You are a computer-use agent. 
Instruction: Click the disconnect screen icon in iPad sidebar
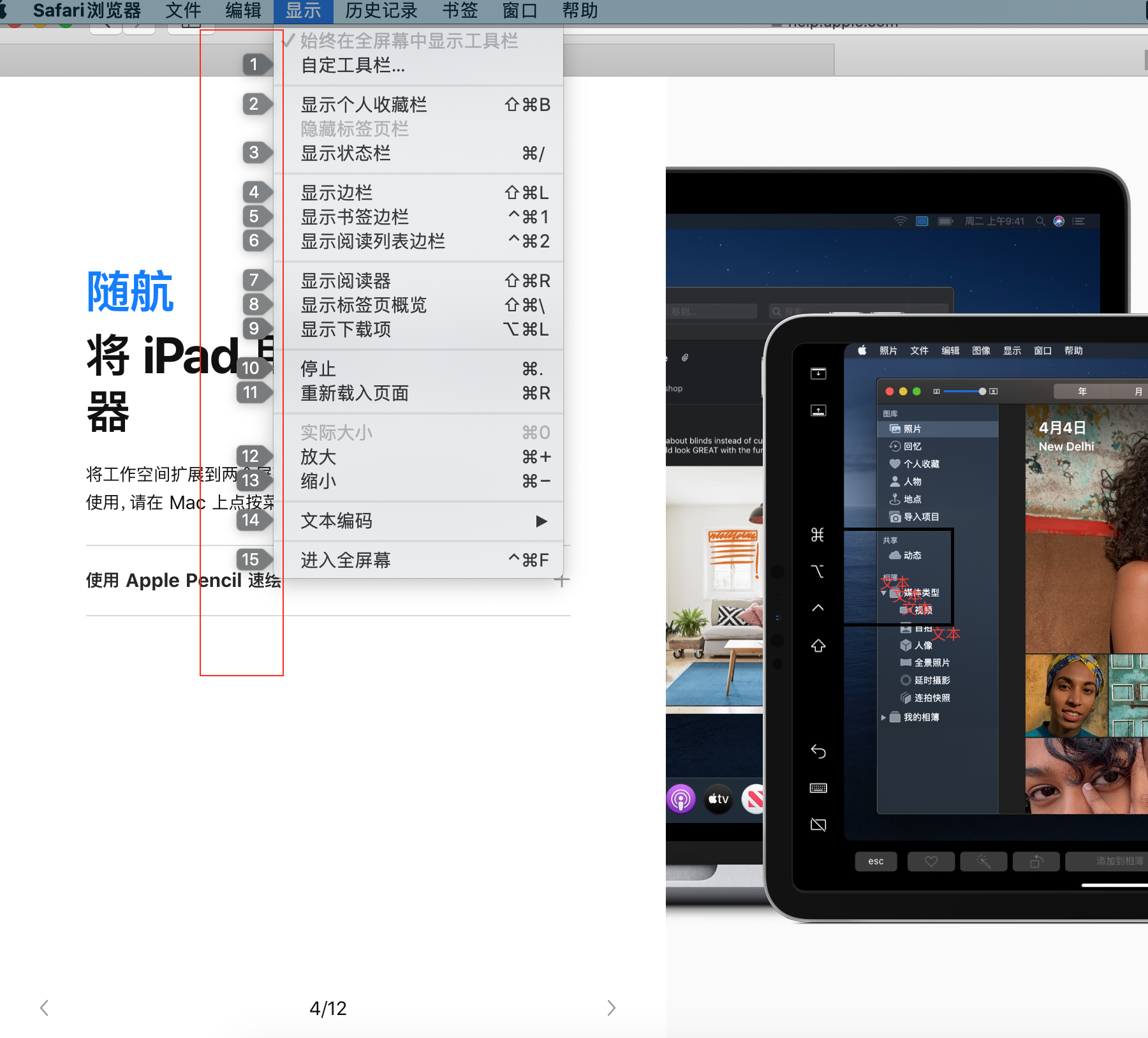[x=818, y=825]
